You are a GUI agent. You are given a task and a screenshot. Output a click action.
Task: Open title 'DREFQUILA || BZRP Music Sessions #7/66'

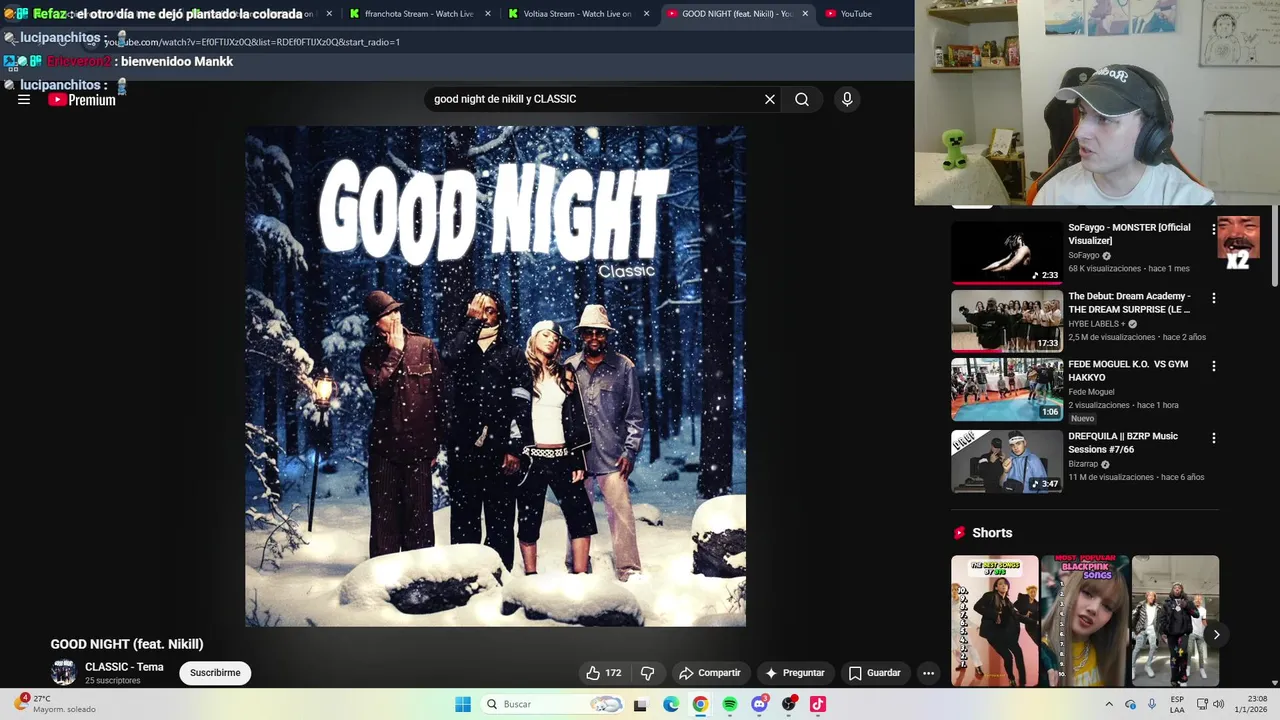(1123, 443)
